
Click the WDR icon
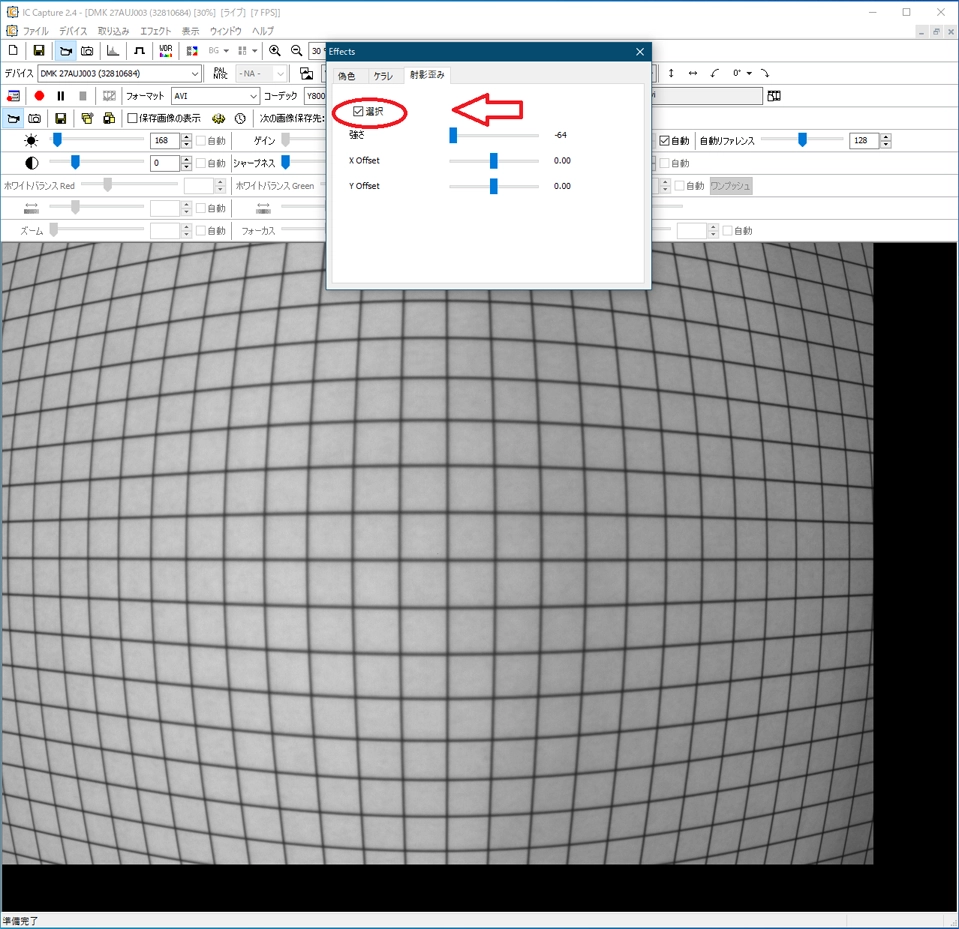(166, 51)
